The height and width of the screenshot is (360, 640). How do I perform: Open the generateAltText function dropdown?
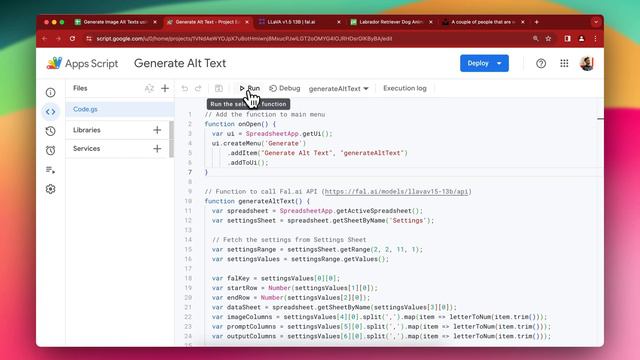338,89
